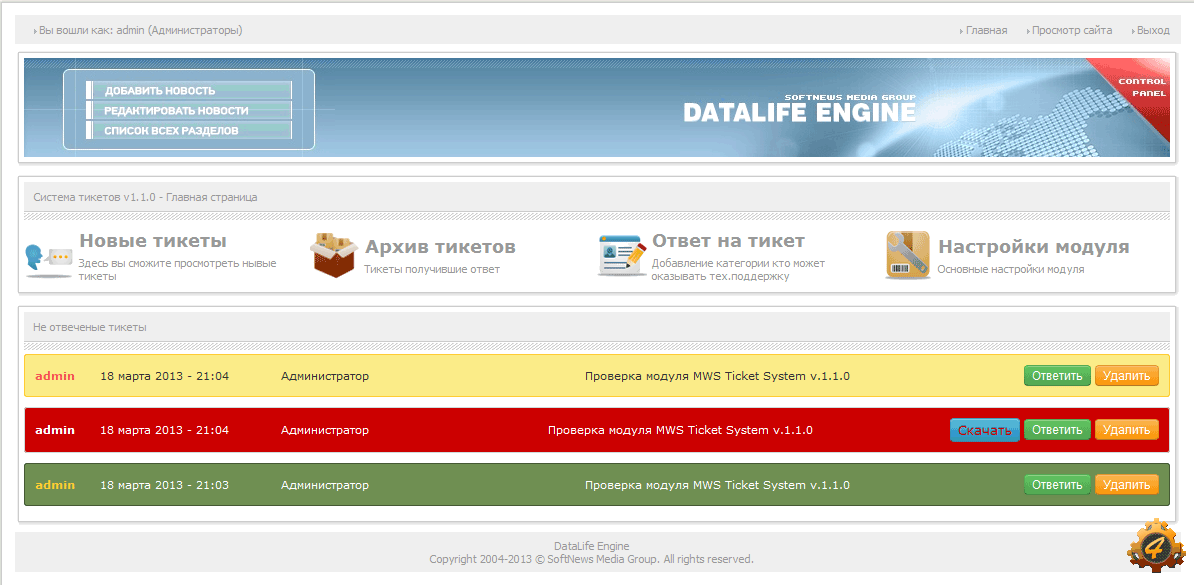The image size is (1194, 585).
Task: Click Ответить in the green ticket row
Action: 1057,485
